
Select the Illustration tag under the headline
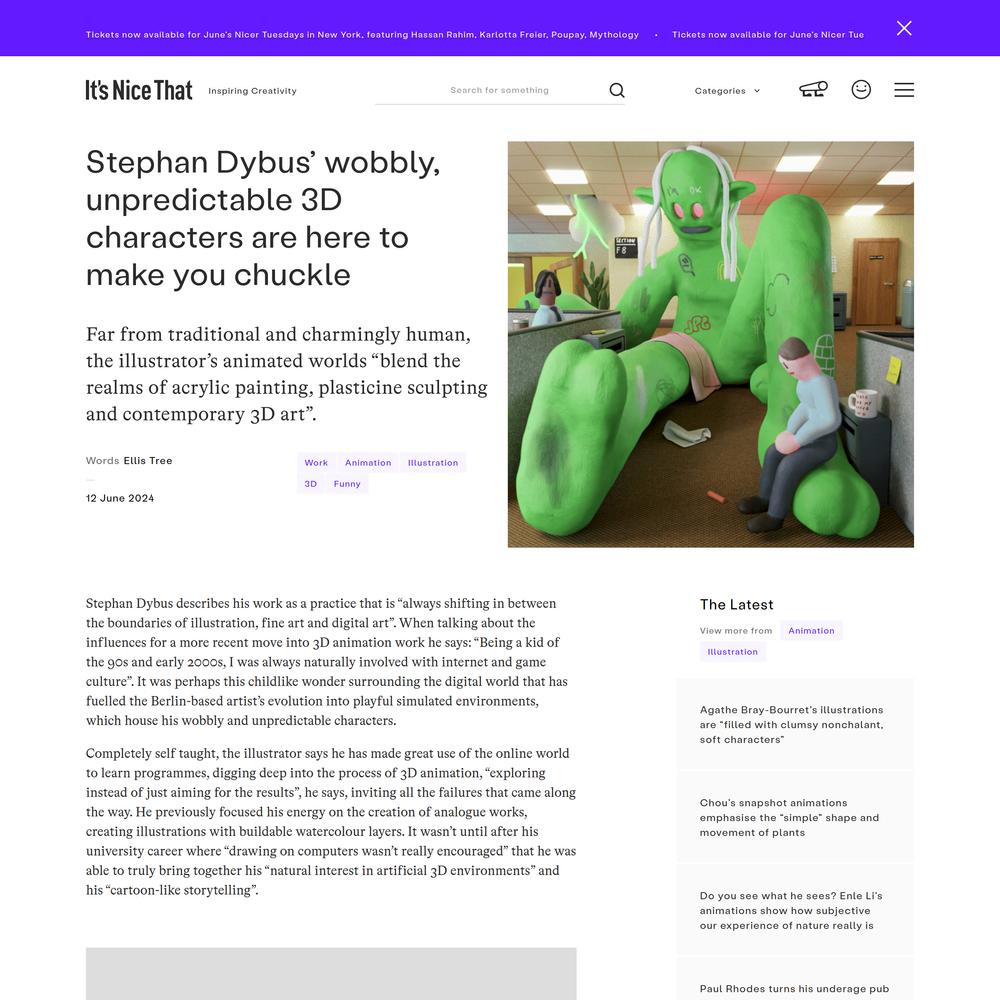433,463
